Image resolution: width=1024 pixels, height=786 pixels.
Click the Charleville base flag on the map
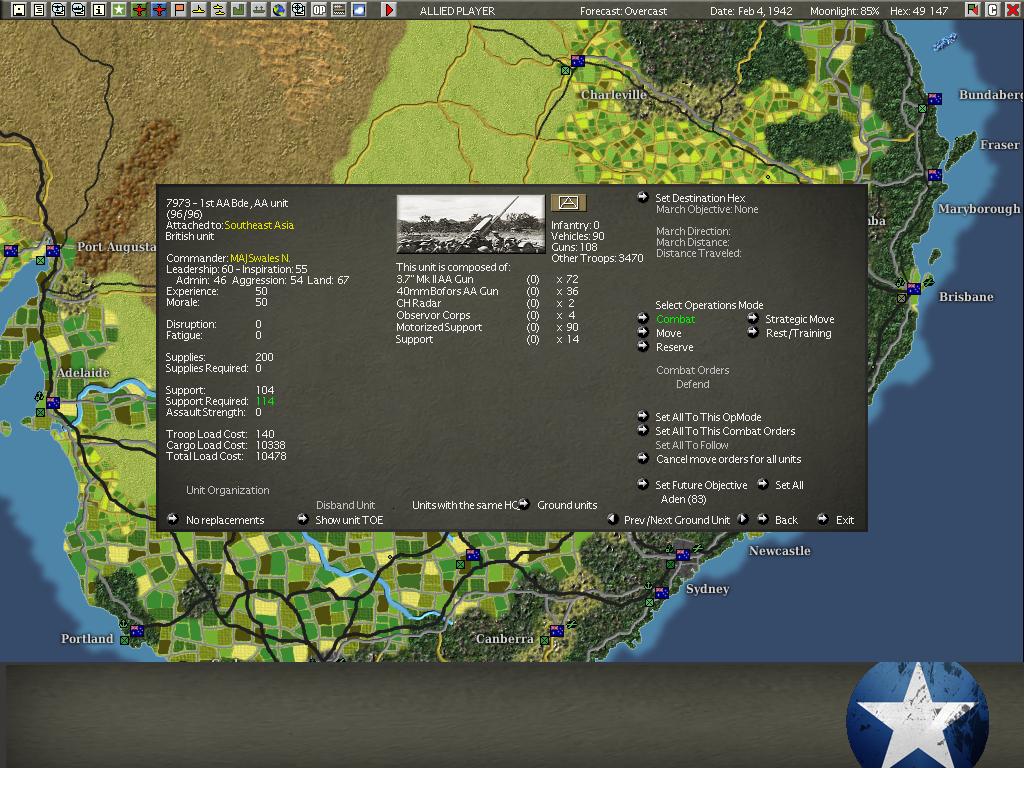[577, 61]
